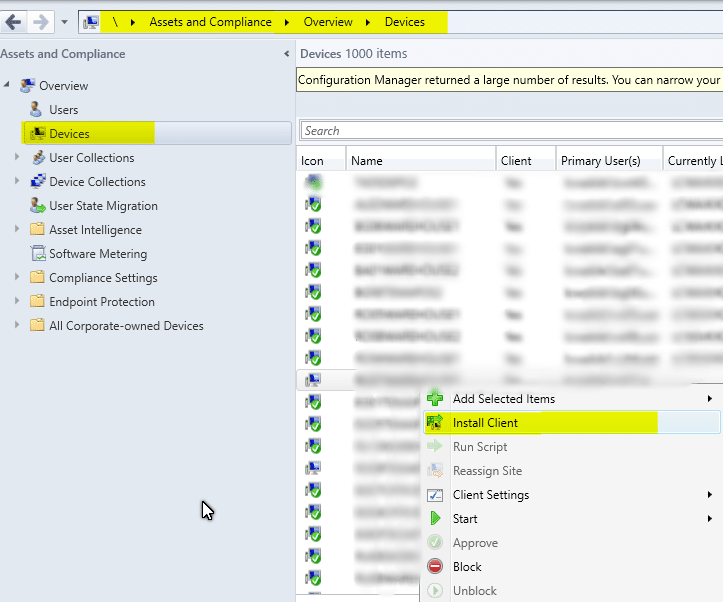
Task: Select User State Migration node
Action: (103, 206)
